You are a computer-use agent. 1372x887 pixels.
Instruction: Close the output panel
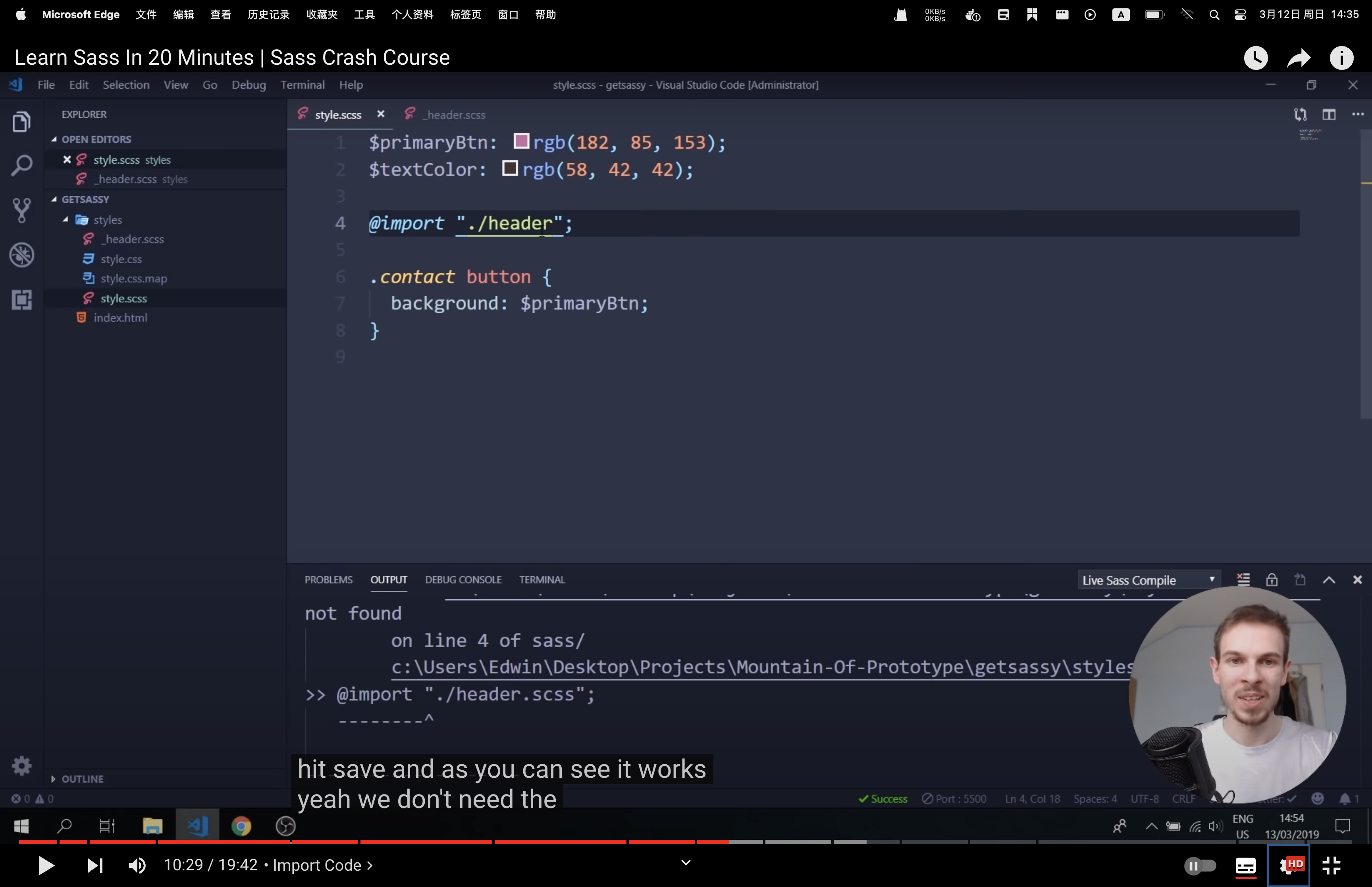(1358, 579)
